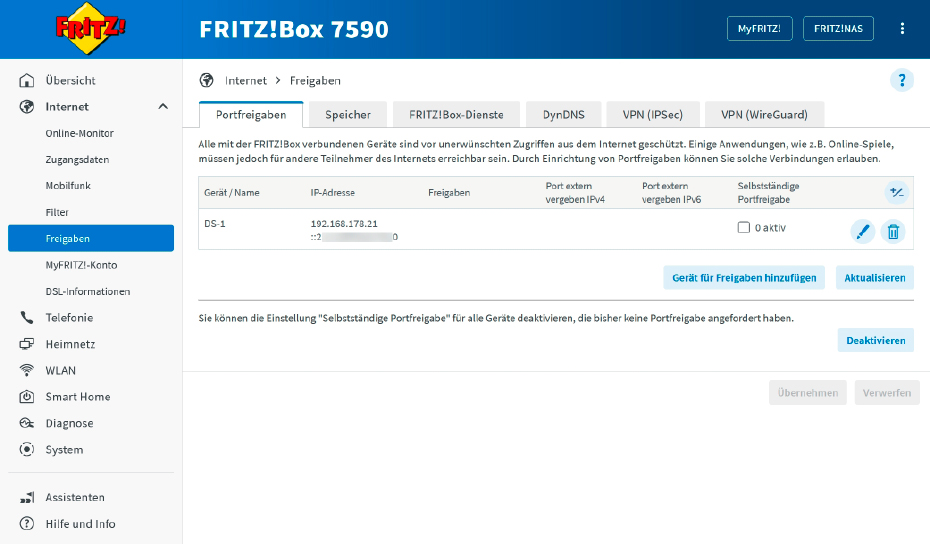Screen dimensions: 930x544
Task: Open Telefonie from the sidebar
Action: [x=69, y=318]
